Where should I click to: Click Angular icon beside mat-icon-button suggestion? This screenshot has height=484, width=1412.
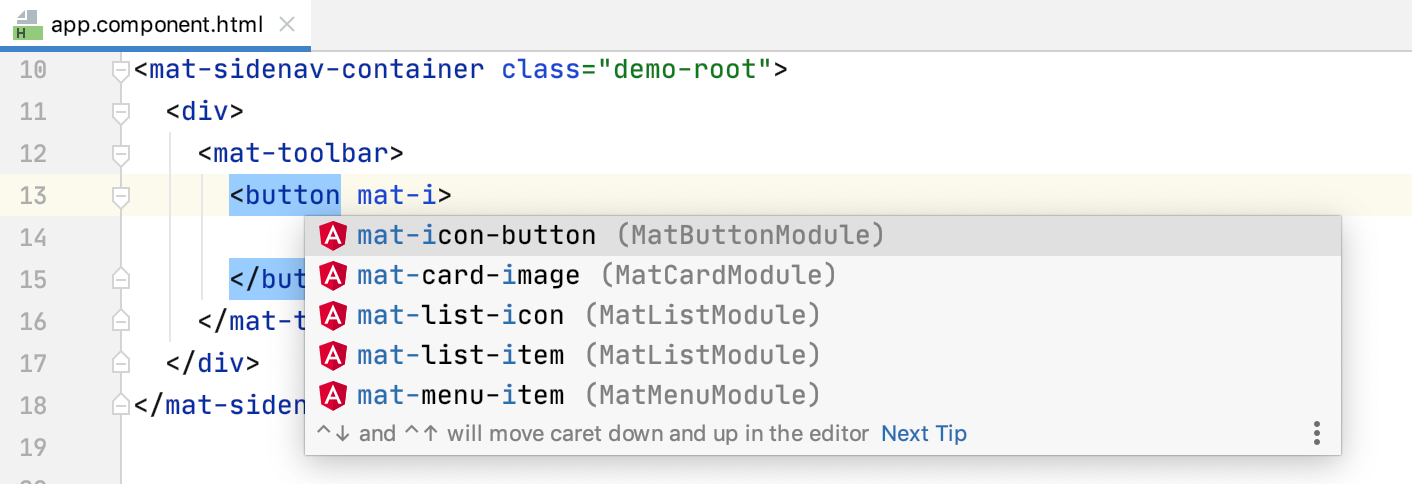332,236
